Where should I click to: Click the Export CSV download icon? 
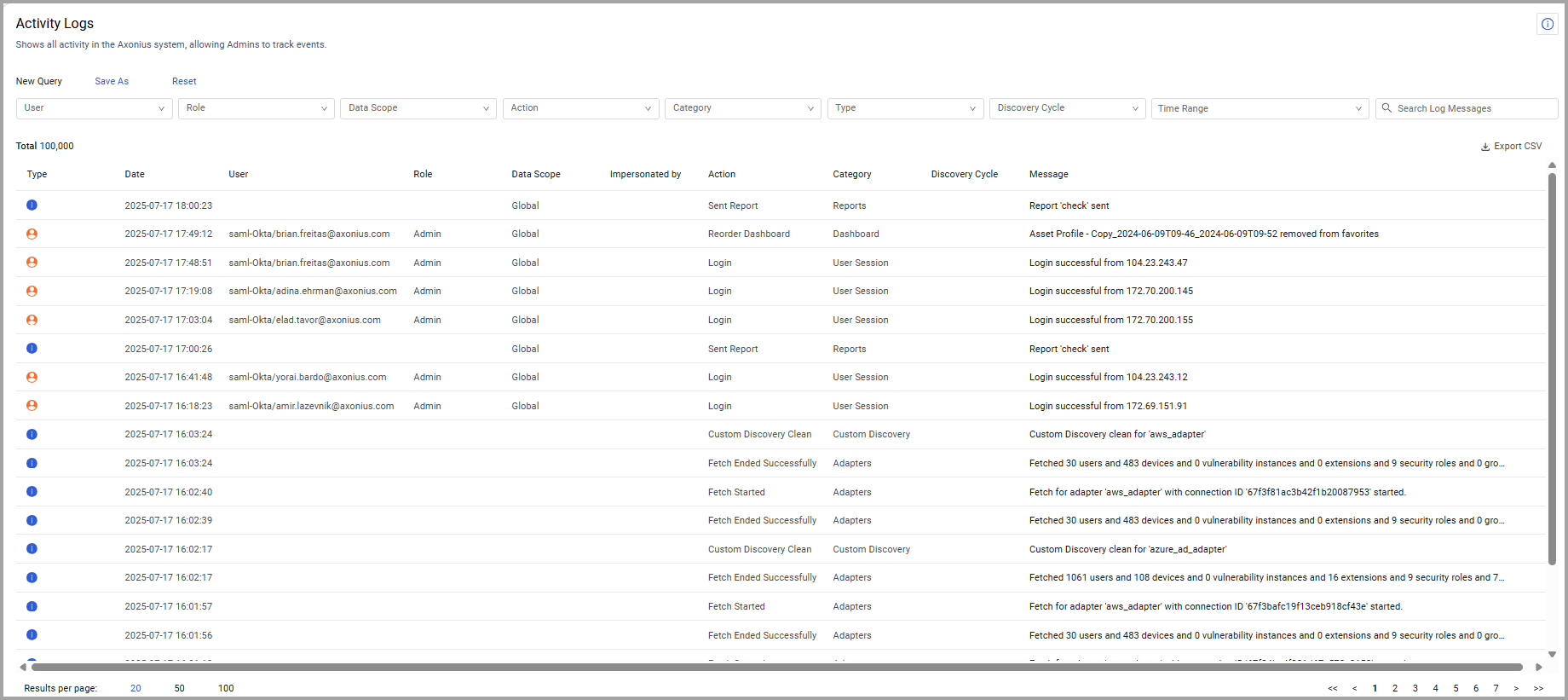[1485, 147]
